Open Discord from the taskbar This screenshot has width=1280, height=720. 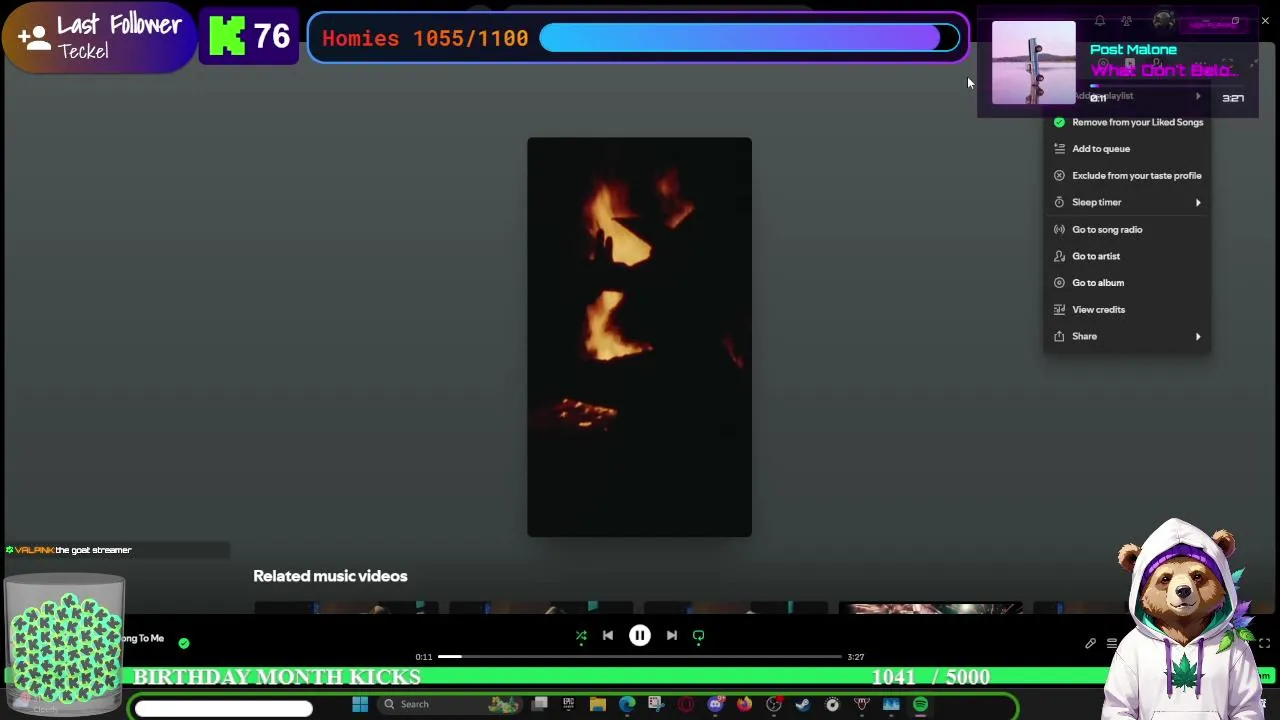[715, 704]
